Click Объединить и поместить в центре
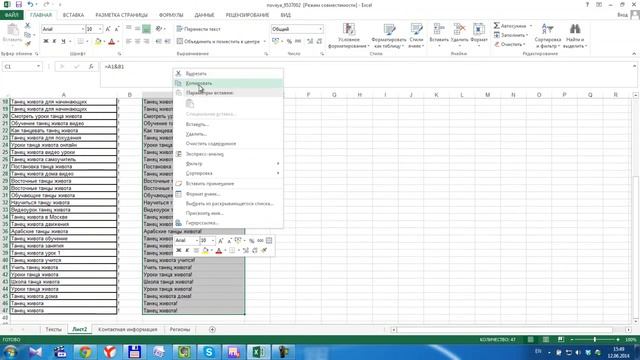640x360 pixels. [x=218, y=41]
